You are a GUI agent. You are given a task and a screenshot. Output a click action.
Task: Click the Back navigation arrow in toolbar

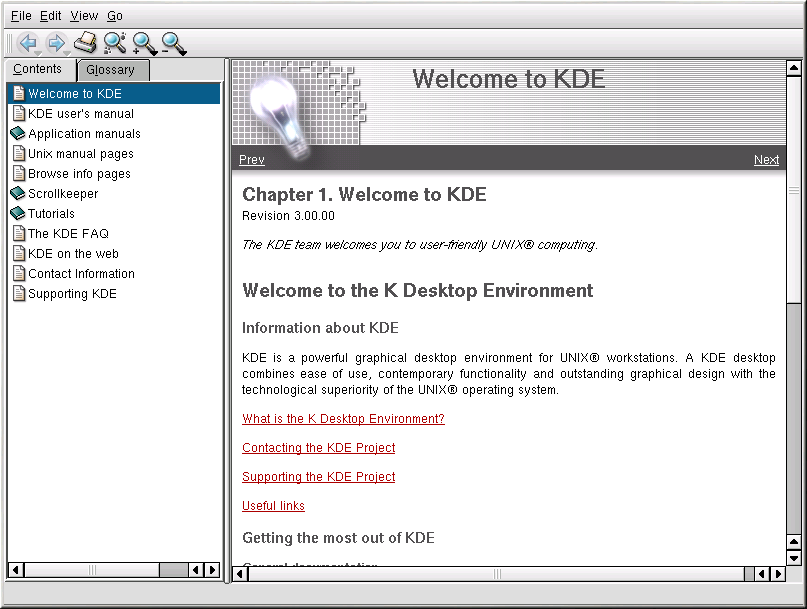tap(27, 43)
